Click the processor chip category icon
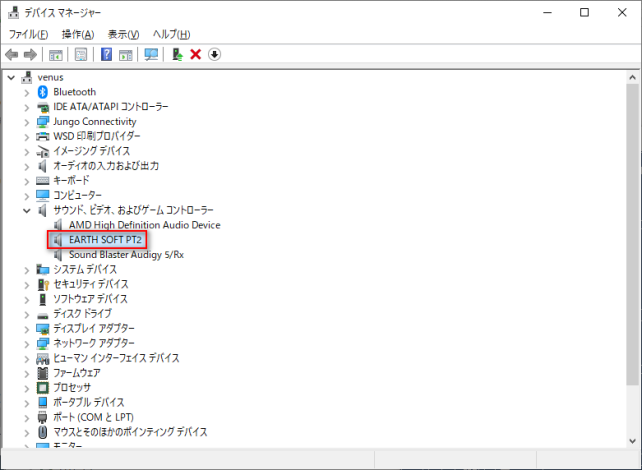The image size is (642, 470). 43,387
